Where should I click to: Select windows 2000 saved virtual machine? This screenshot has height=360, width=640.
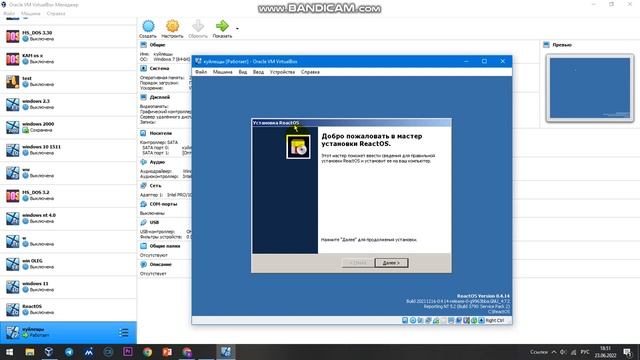click(68, 127)
